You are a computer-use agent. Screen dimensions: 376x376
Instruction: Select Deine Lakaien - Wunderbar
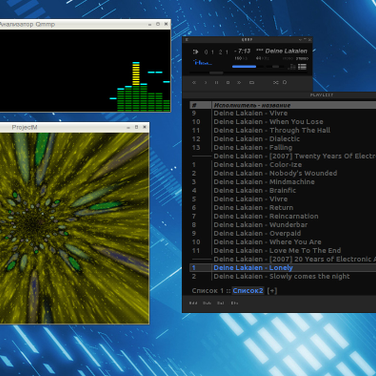tap(283, 225)
